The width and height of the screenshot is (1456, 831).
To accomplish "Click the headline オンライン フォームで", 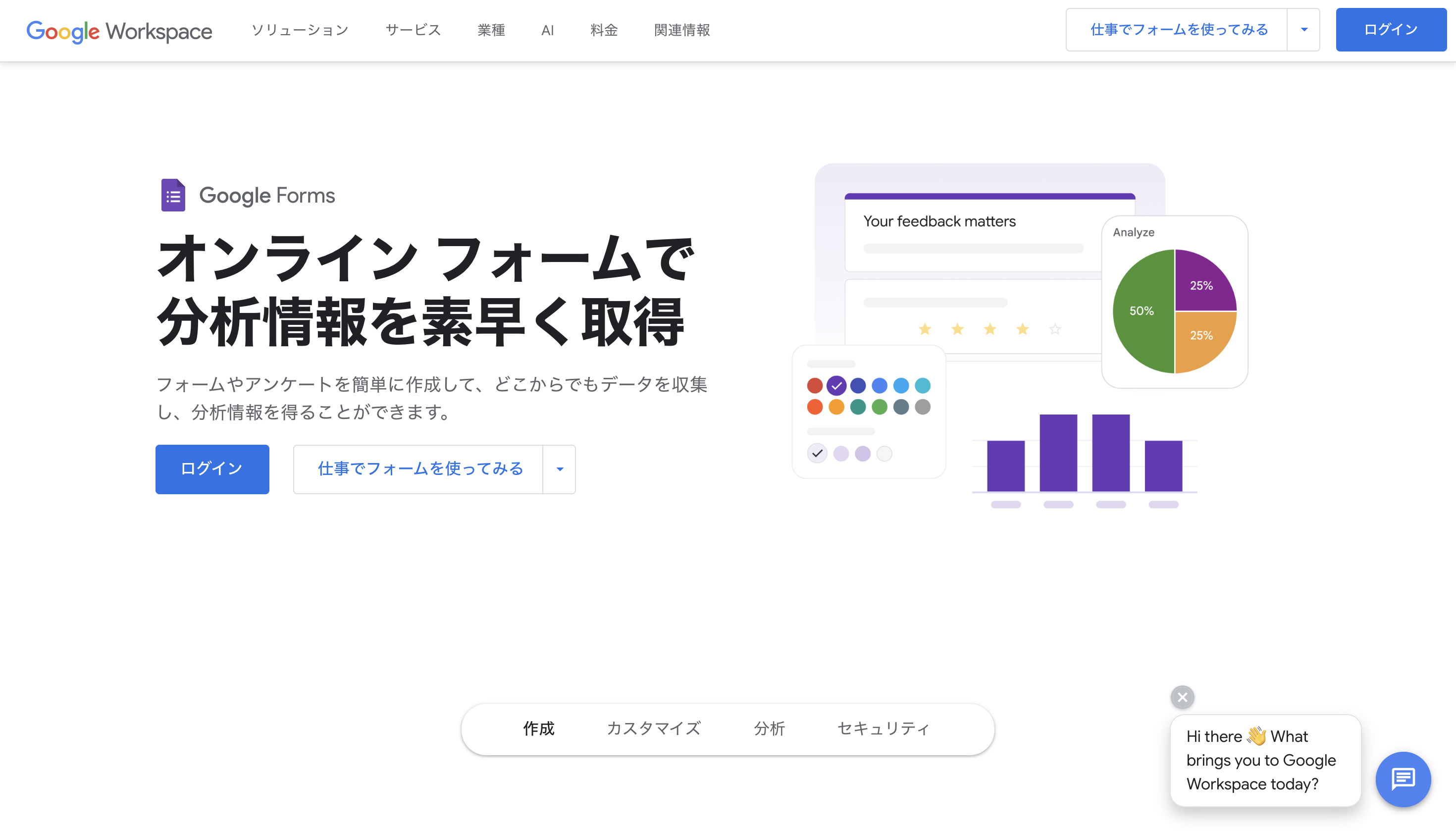I will [426, 258].
